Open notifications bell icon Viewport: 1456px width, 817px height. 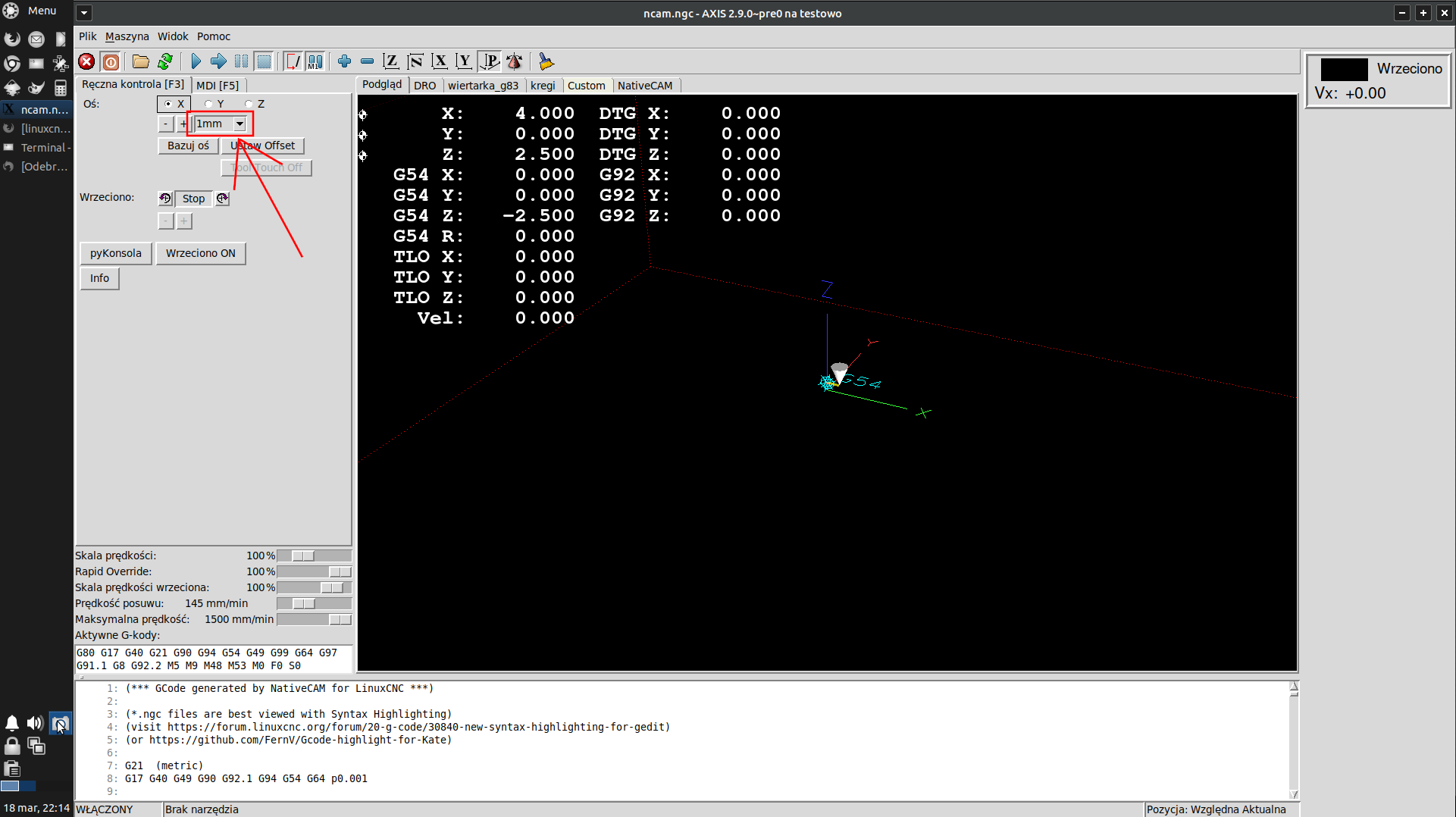(12, 723)
